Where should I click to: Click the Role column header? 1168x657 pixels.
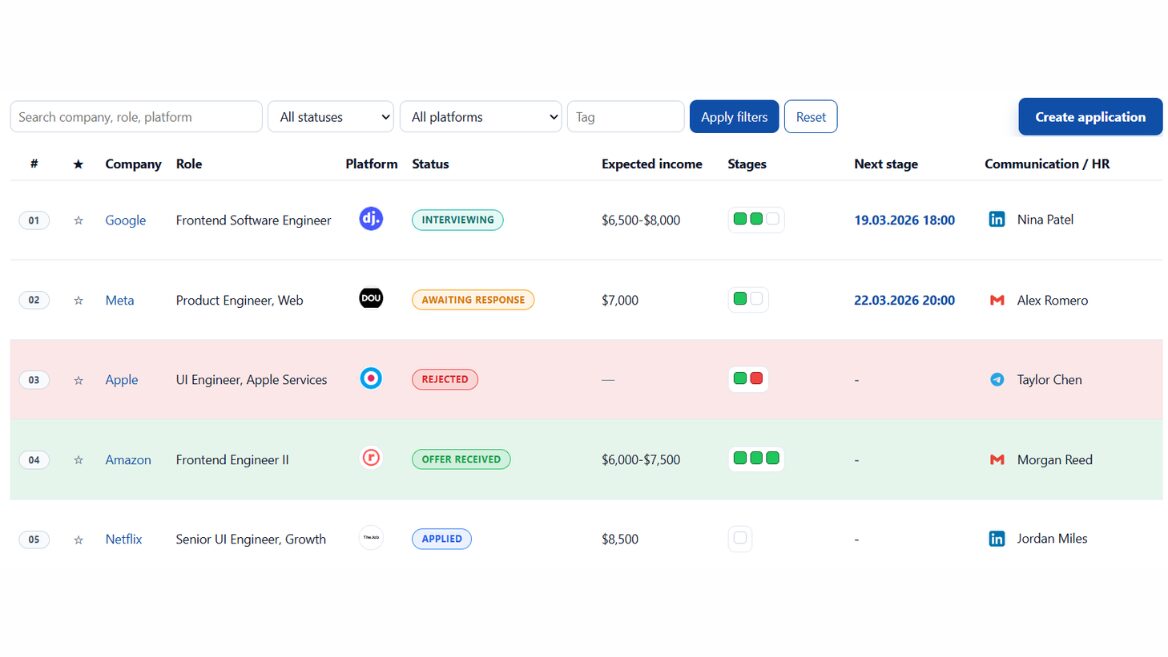click(189, 164)
